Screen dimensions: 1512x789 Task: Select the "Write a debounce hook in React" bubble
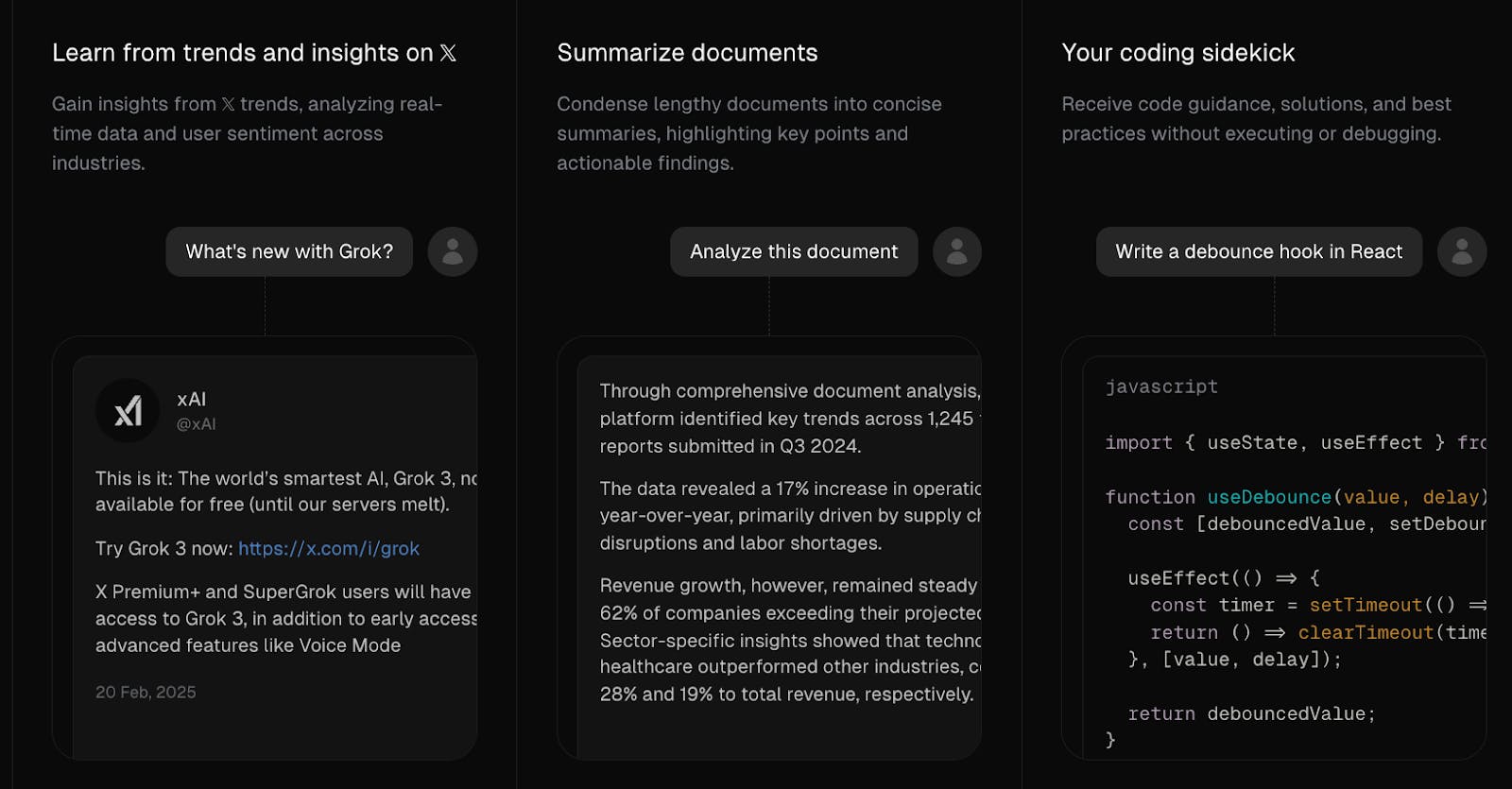click(x=1259, y=251)
